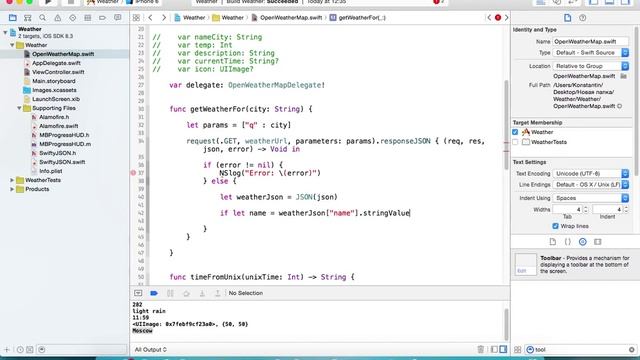
Task: Open the Media library
Action: pyautogui.click(x=598, y=242)
